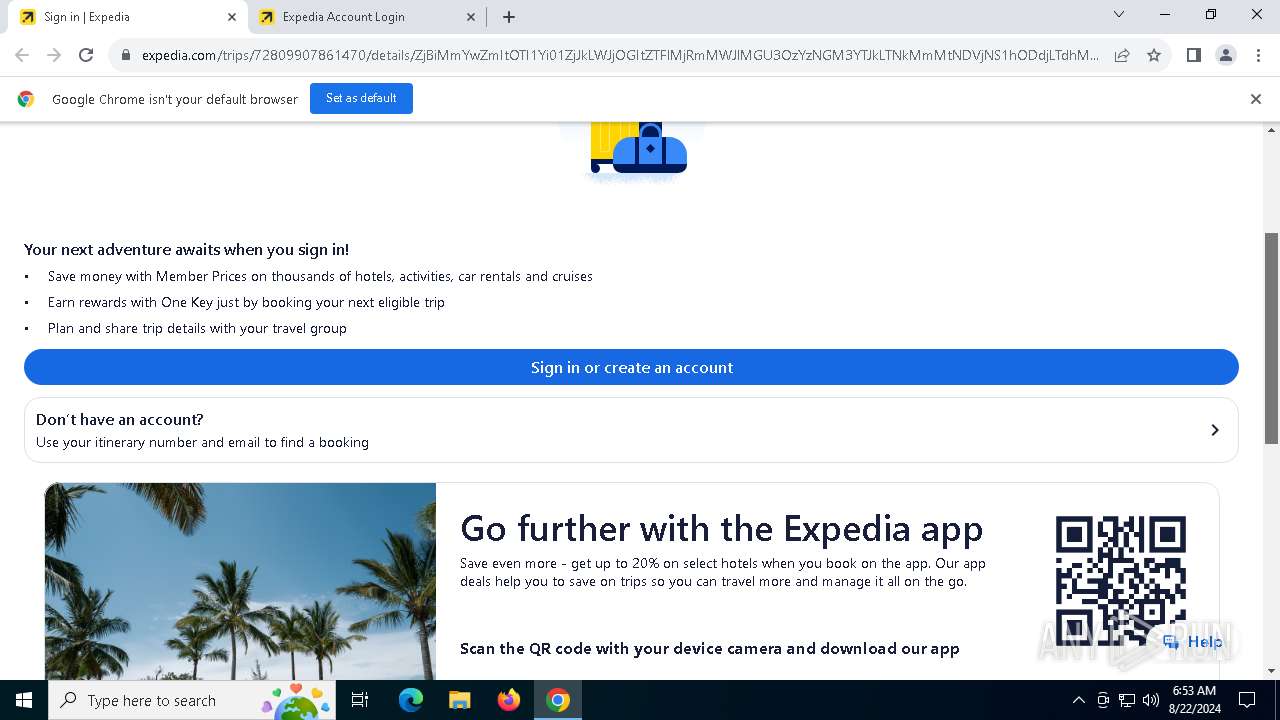Open the notification center icon

click(x=1247, y=700)
